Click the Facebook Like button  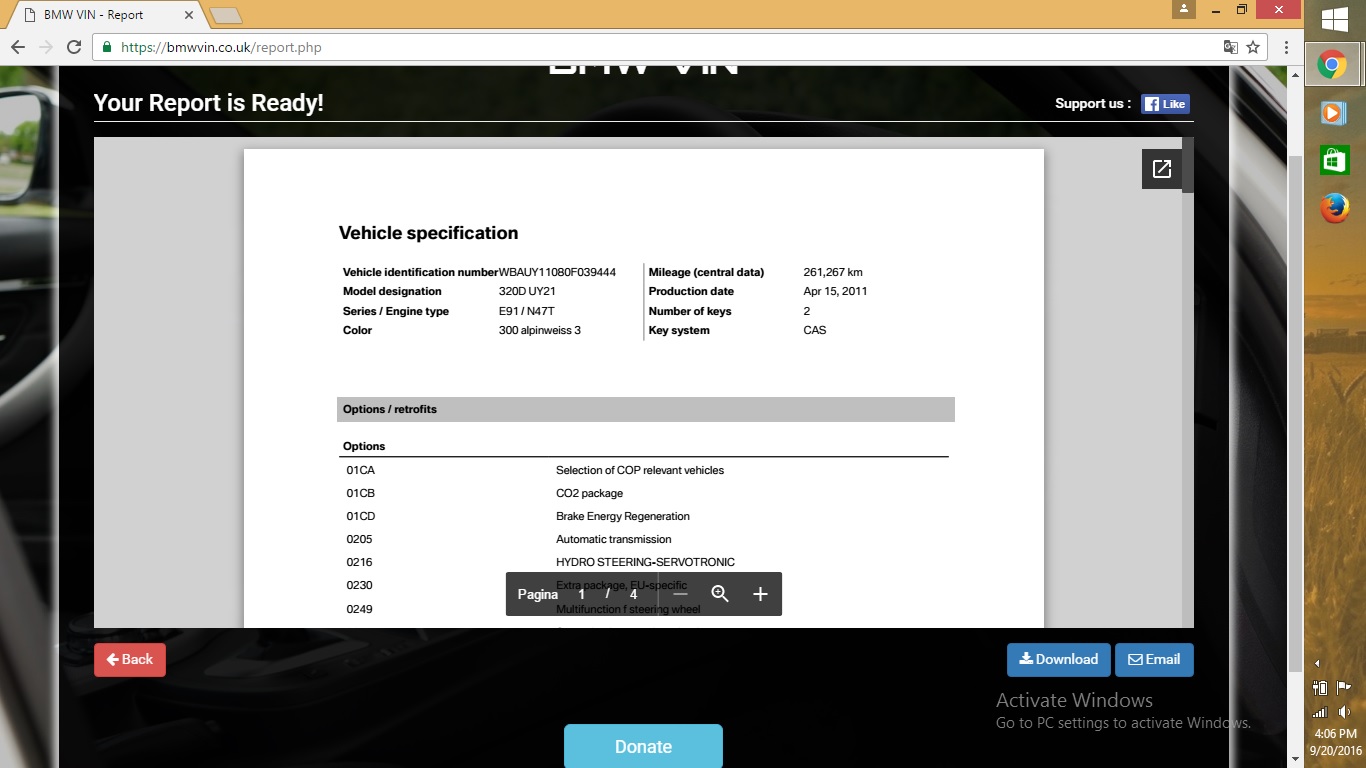1165,104
